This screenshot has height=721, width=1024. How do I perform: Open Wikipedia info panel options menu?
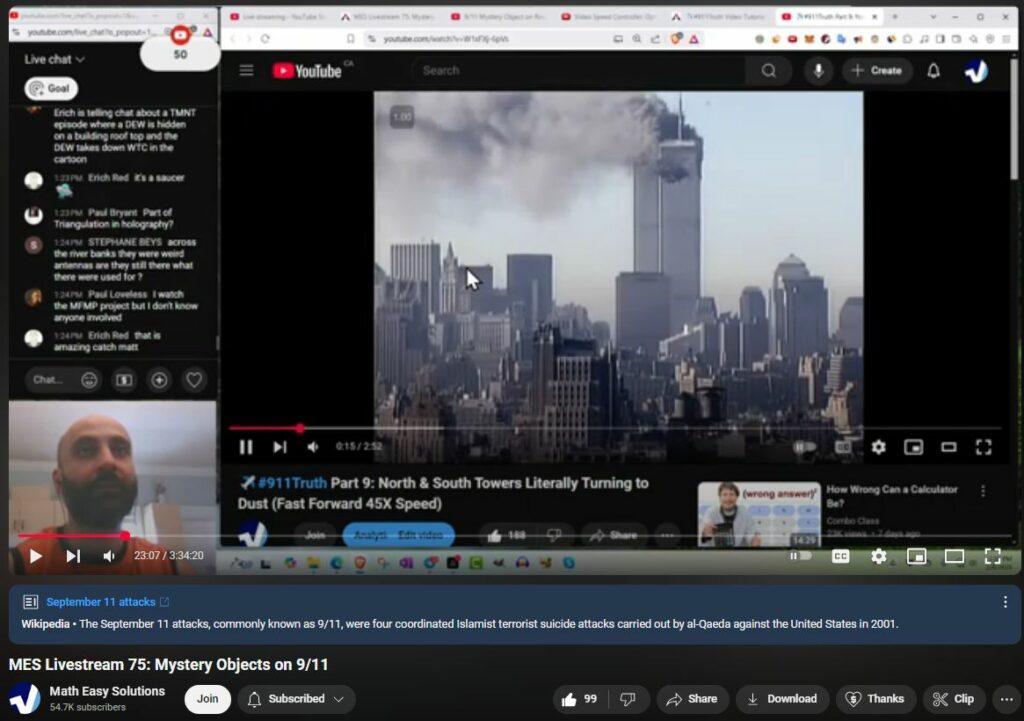point(1004,602)
